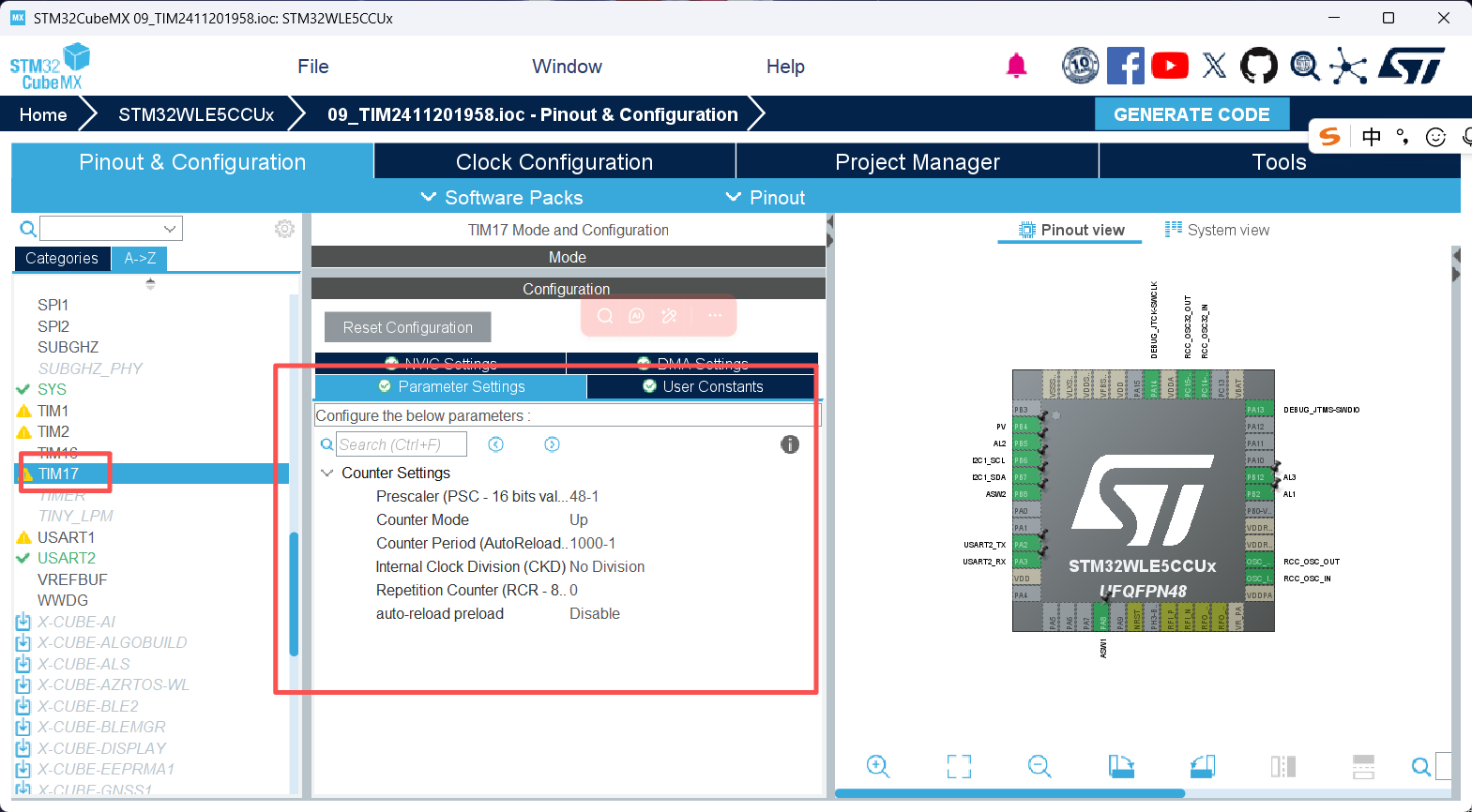The width and height of the screenshot is (1472, 812).
Task: Rotate the chip clockwise
Action: (1121, 766)
